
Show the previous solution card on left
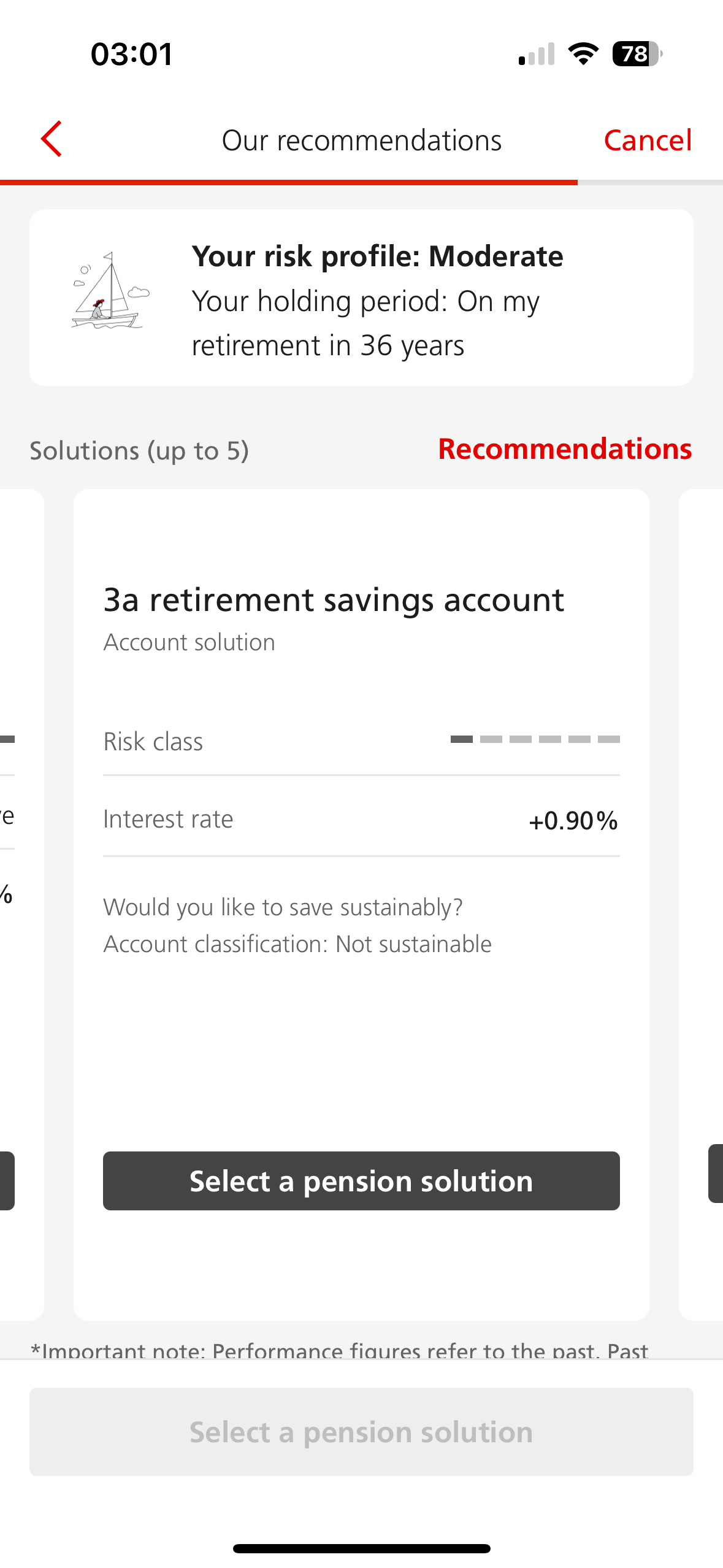pos(22,904)
